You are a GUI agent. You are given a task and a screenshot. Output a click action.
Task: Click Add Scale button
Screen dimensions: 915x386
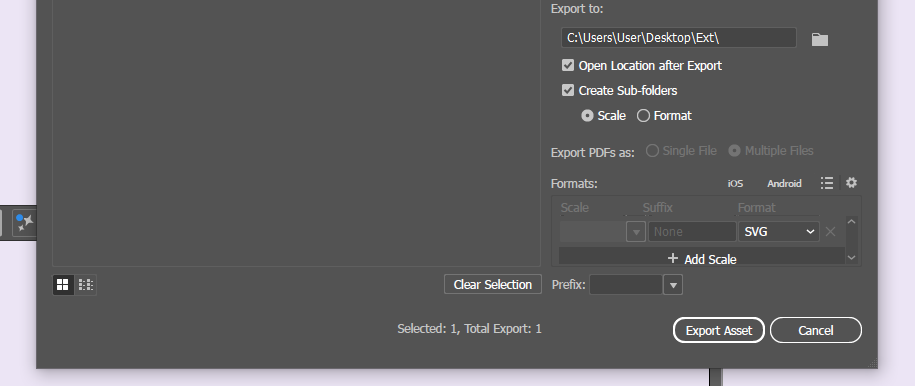tap(702, 257)
